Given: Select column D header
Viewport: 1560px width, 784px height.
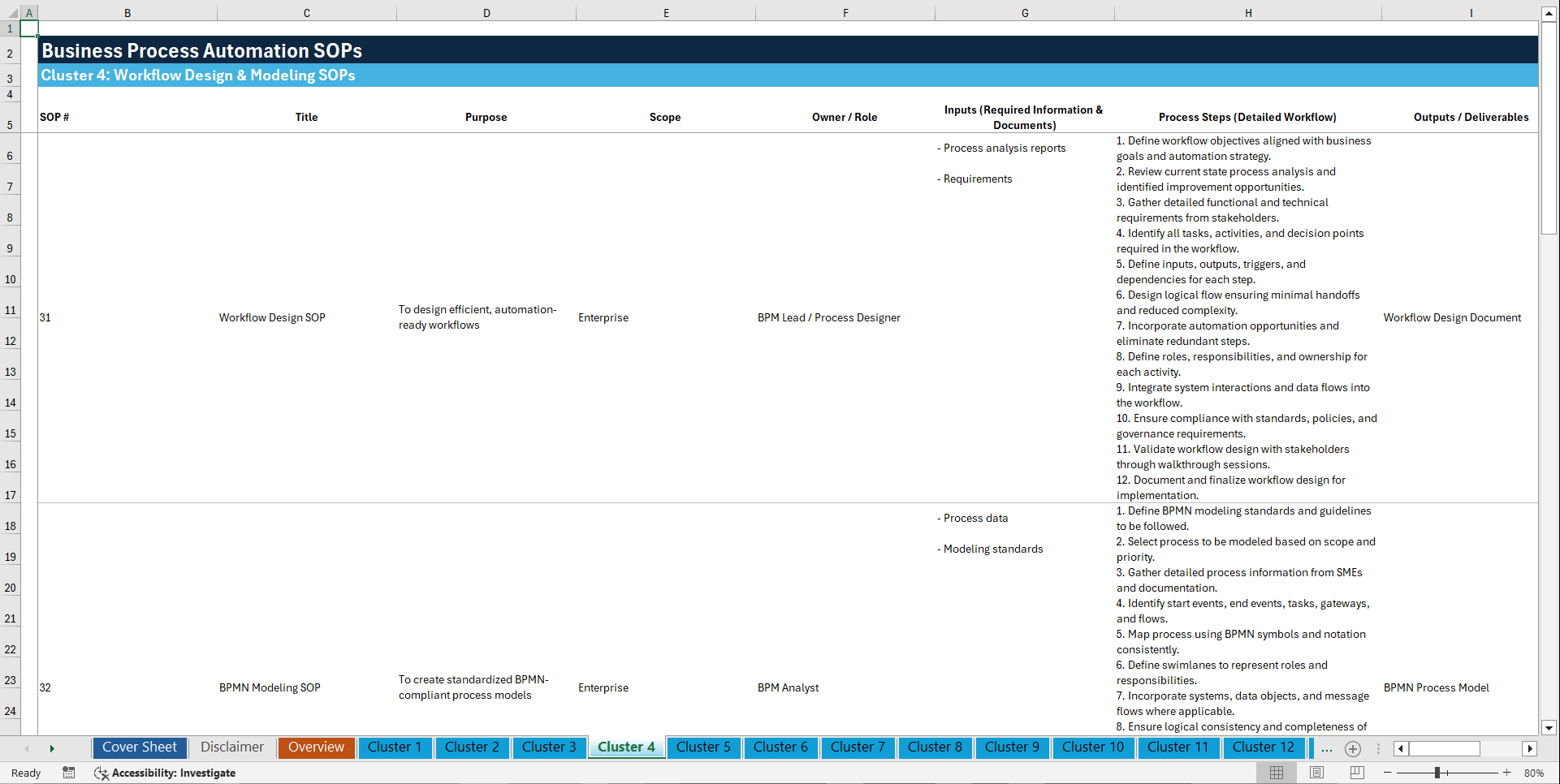Looking at the screenshot, I should click(486, 13).
